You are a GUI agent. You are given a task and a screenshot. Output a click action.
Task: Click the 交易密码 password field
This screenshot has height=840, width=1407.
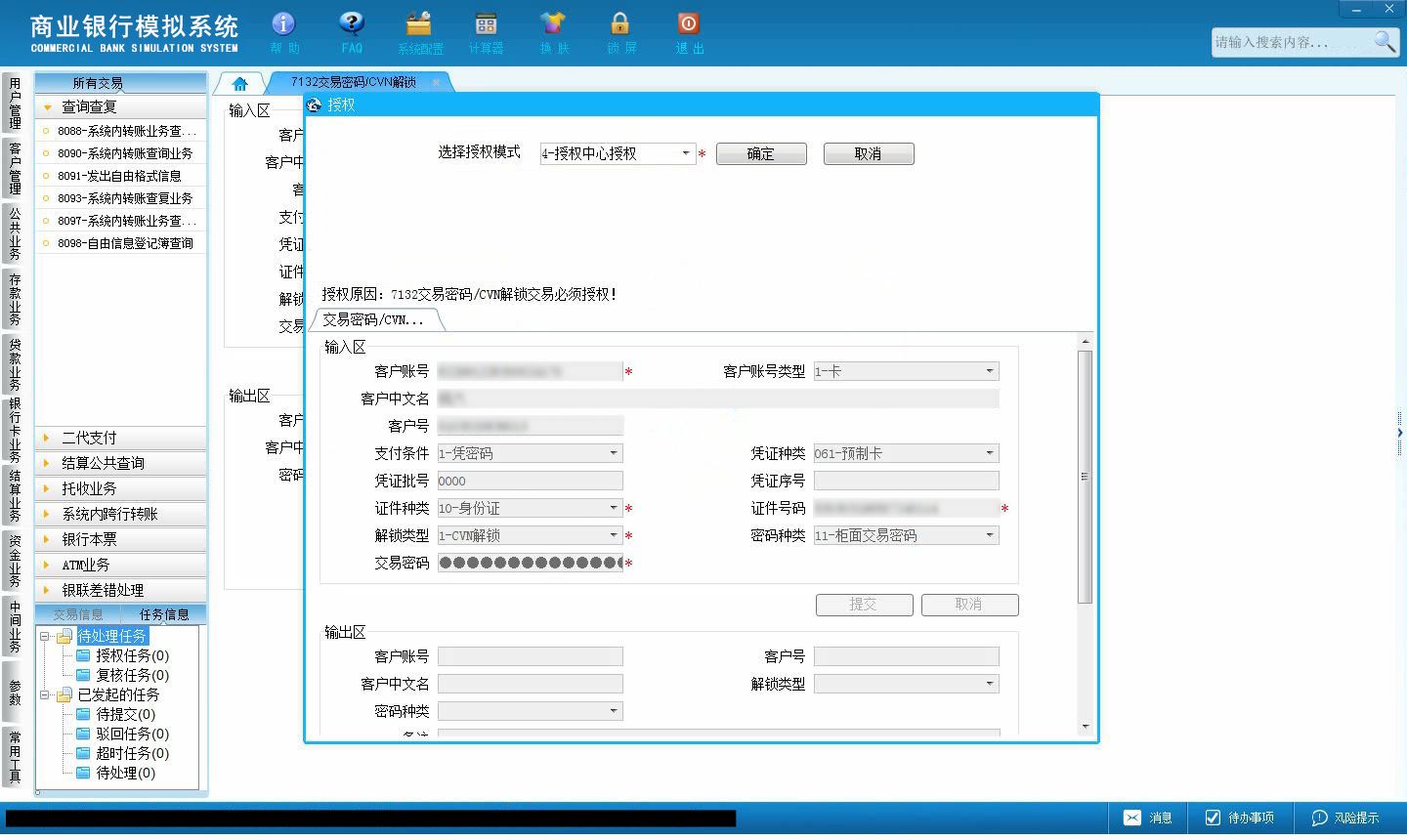pyautogui.click(x=531, y=563)
